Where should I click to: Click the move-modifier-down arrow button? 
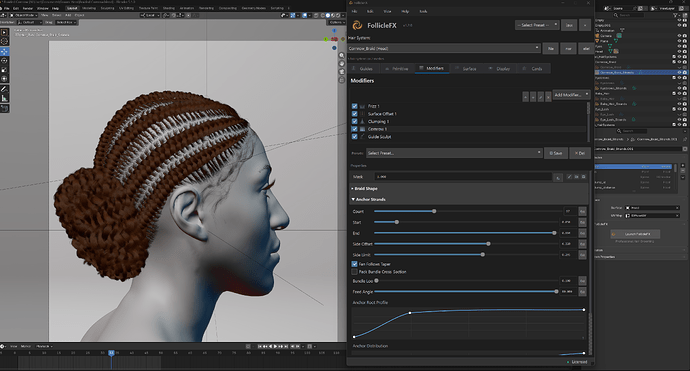point(533,96)
